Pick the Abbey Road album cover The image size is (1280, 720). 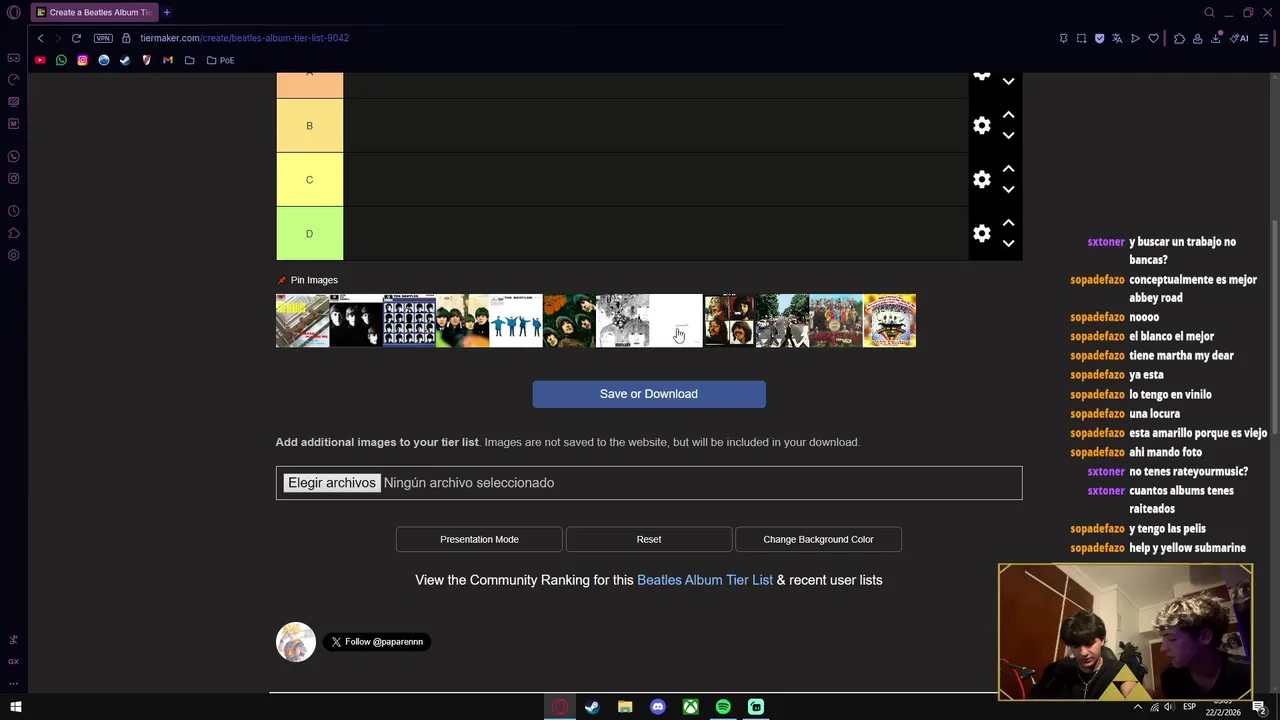pos(782,320)
